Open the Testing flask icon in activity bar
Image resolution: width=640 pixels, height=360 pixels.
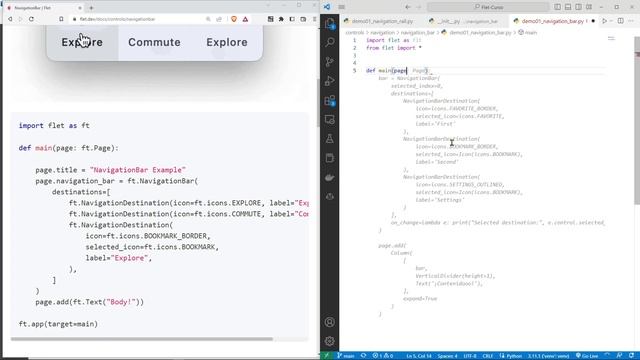330,139
